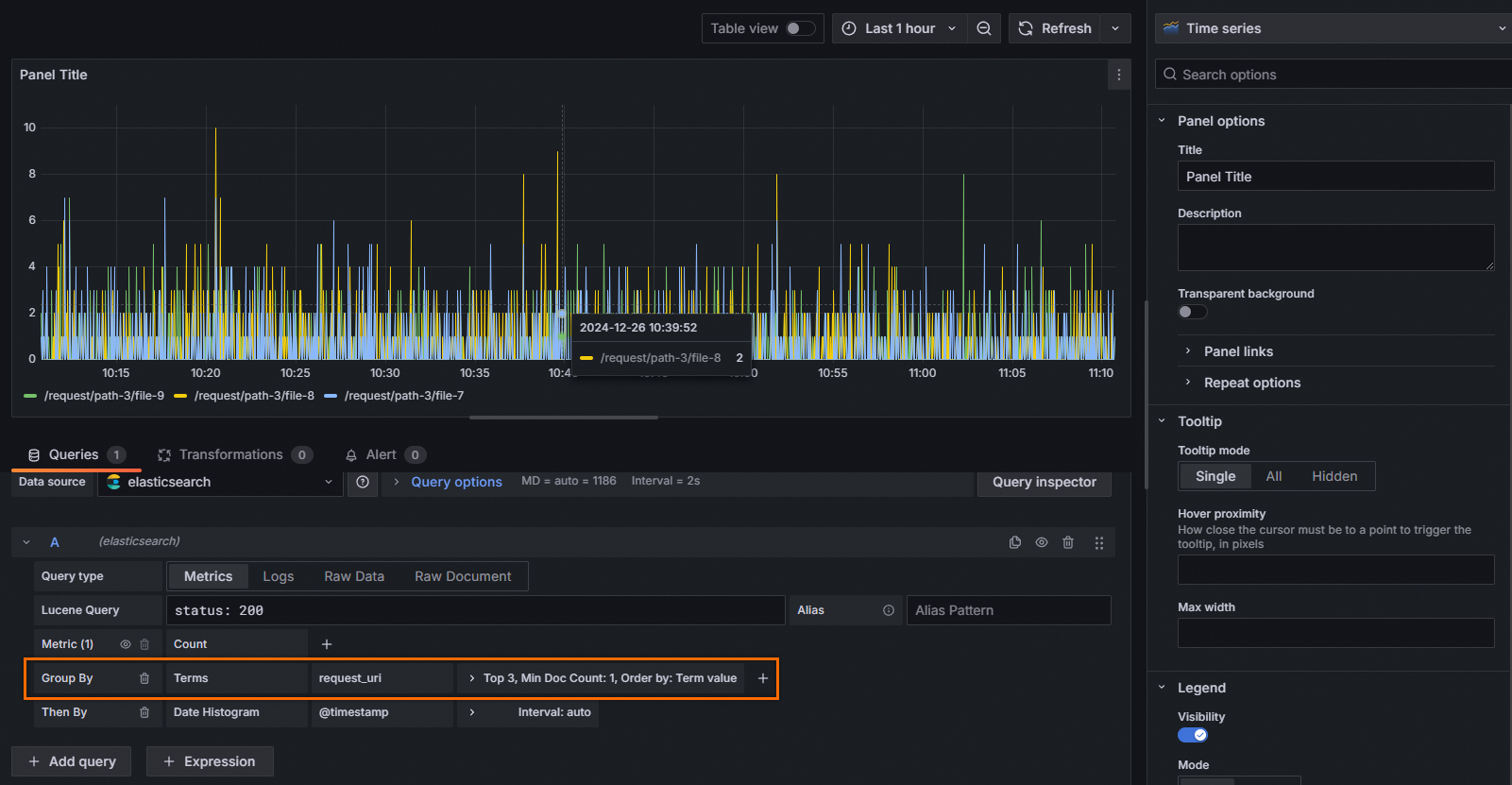1512x785 pixels.
Task: Hide query A with eye icon
Action: point(1041,542)
